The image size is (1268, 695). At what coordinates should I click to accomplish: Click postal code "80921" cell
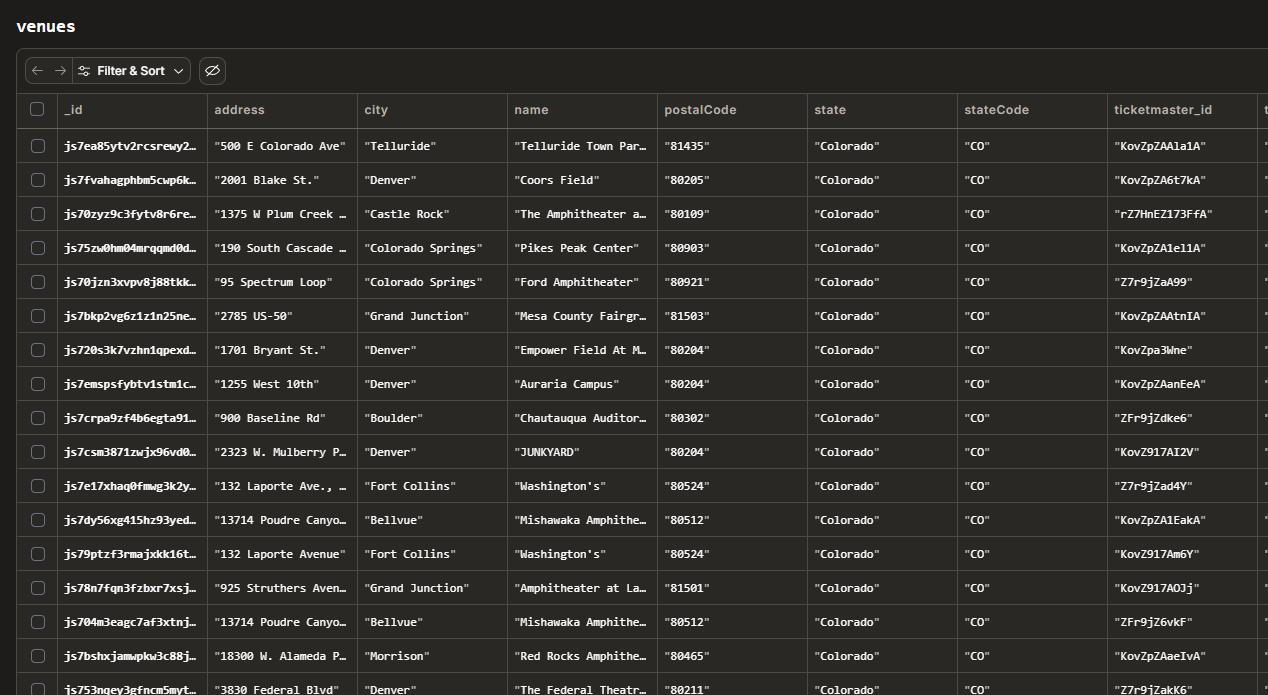click(732, 282)
